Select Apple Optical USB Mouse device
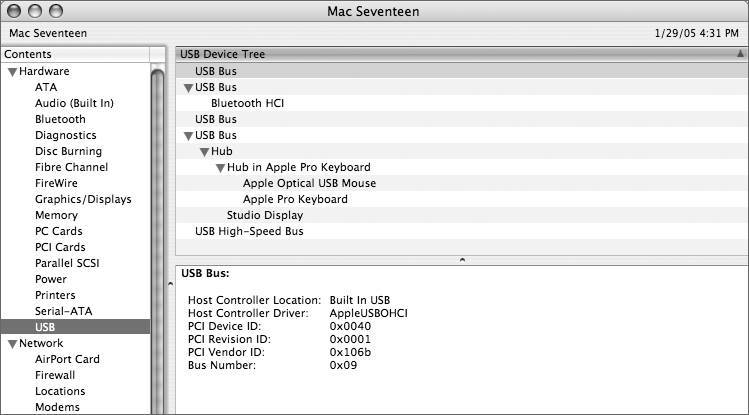 310,183
